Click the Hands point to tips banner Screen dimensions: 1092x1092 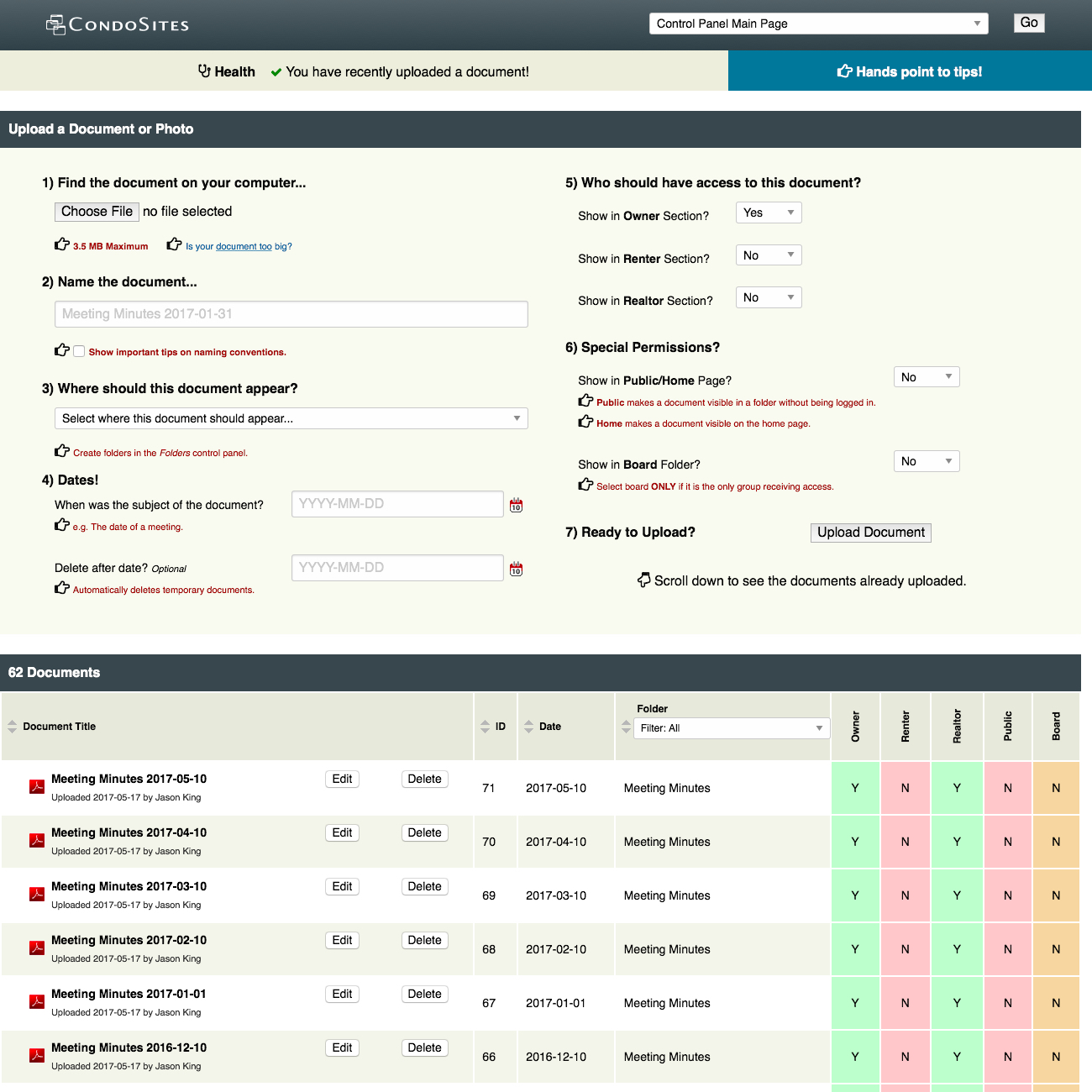910,71
